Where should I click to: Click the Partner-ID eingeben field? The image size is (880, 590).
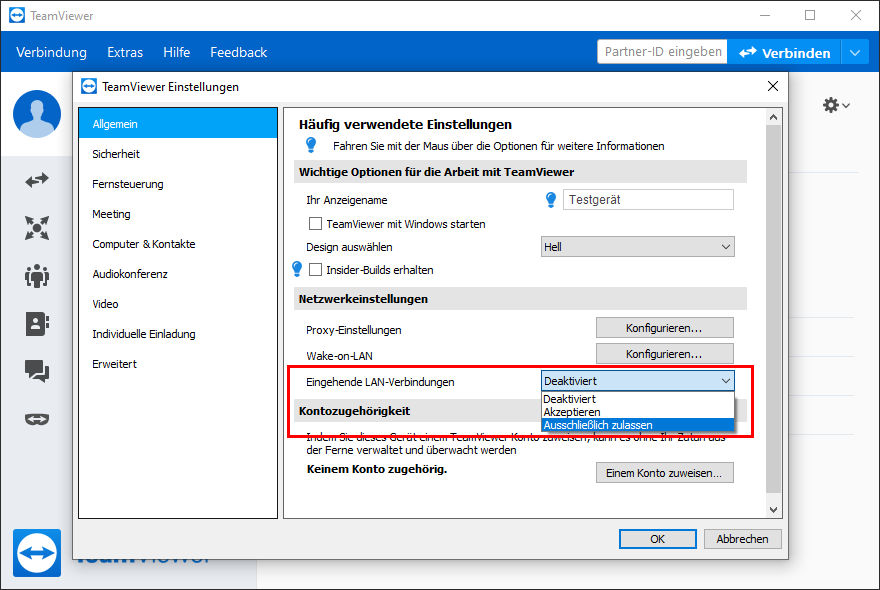click(662, 52)
